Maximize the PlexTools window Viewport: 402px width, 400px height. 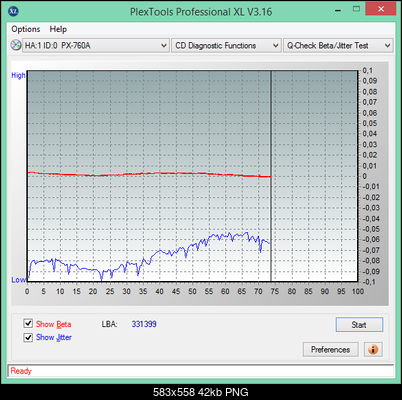[x=356, y=9]
